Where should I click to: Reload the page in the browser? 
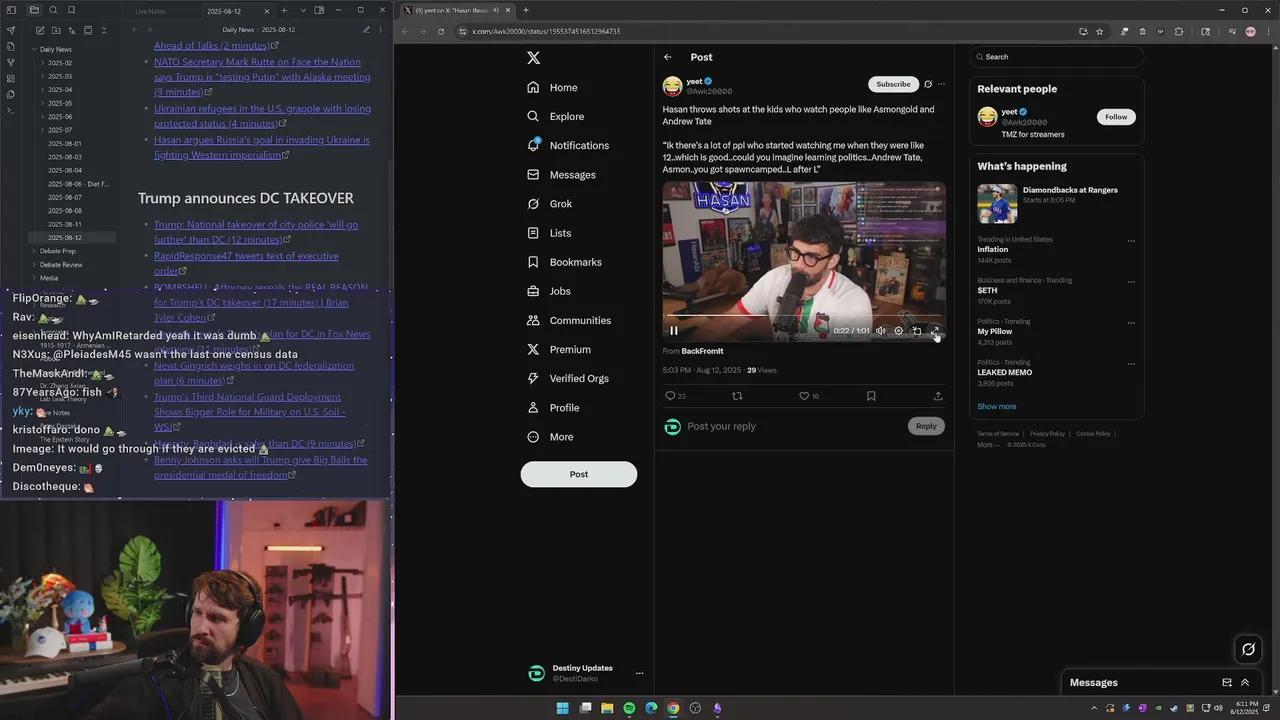click(x=442, y=31)
